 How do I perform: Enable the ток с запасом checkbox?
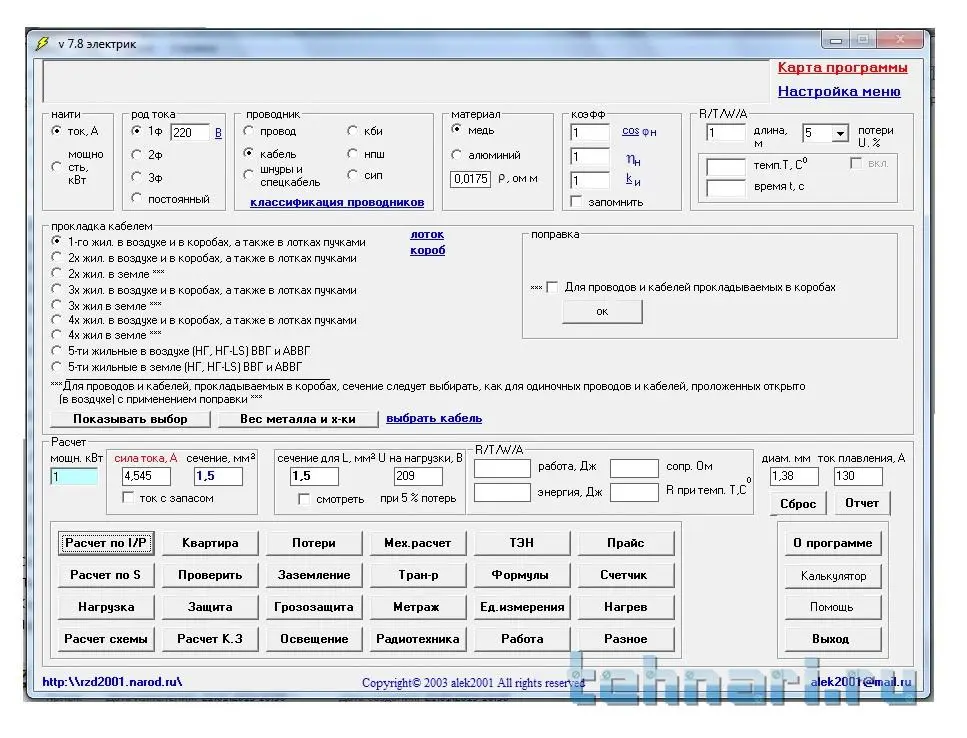(128, 498)
